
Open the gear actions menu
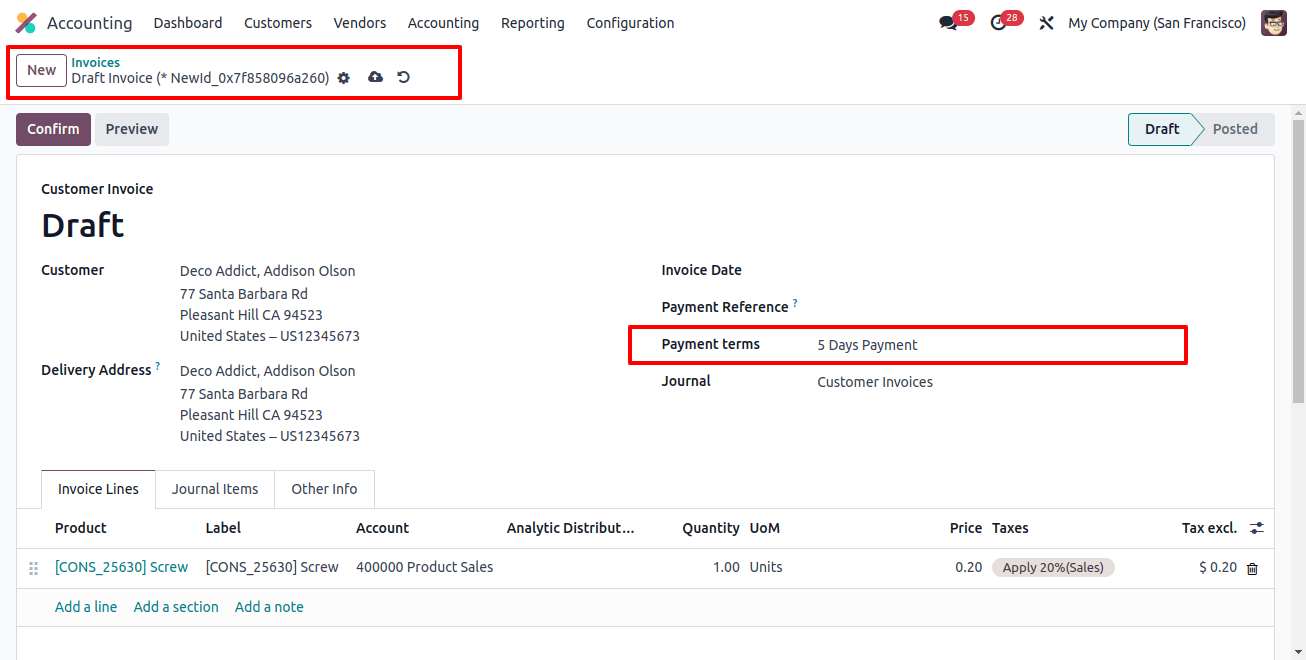[x=344, y=78]
